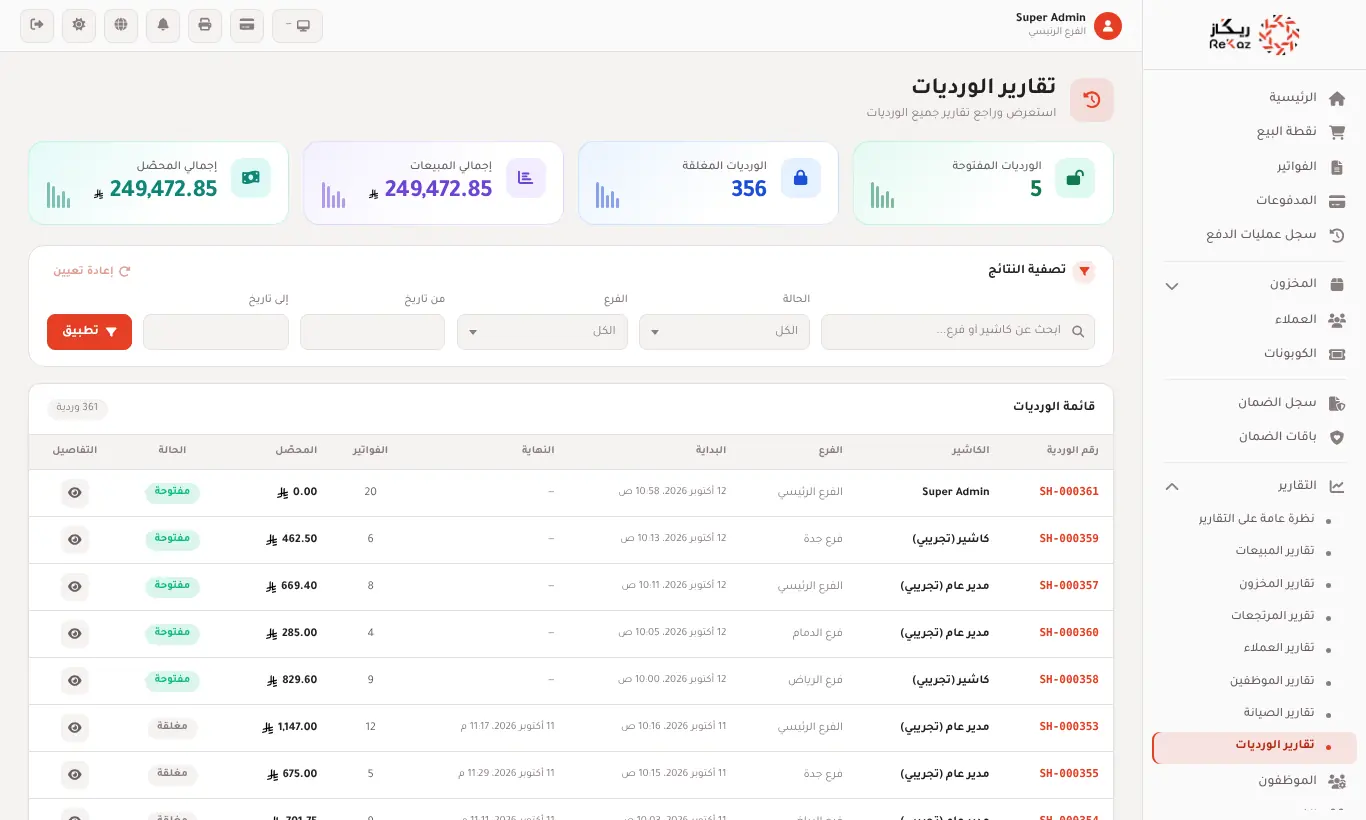Open سجل عمليات الدفع in sidebar

[1254, 235]
